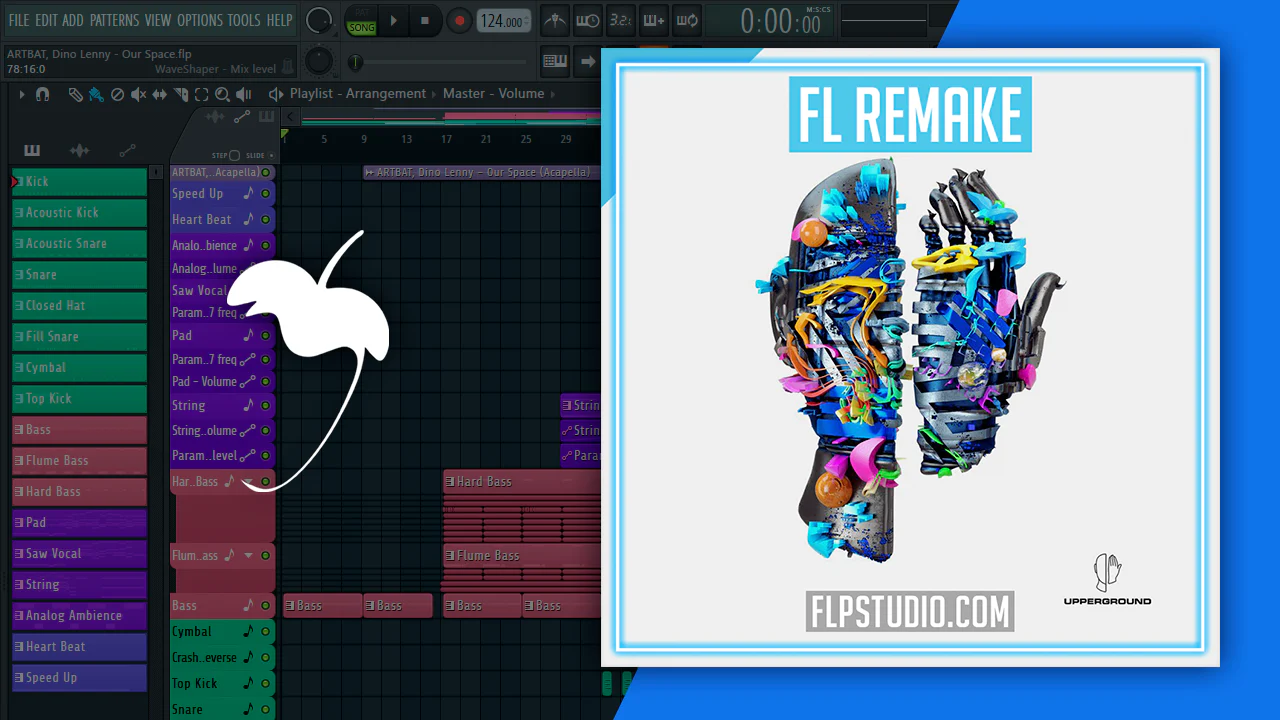1280x720 pixels.
Task: Select the Mute tool in playlist toolbar
Action: pos(138,94)
